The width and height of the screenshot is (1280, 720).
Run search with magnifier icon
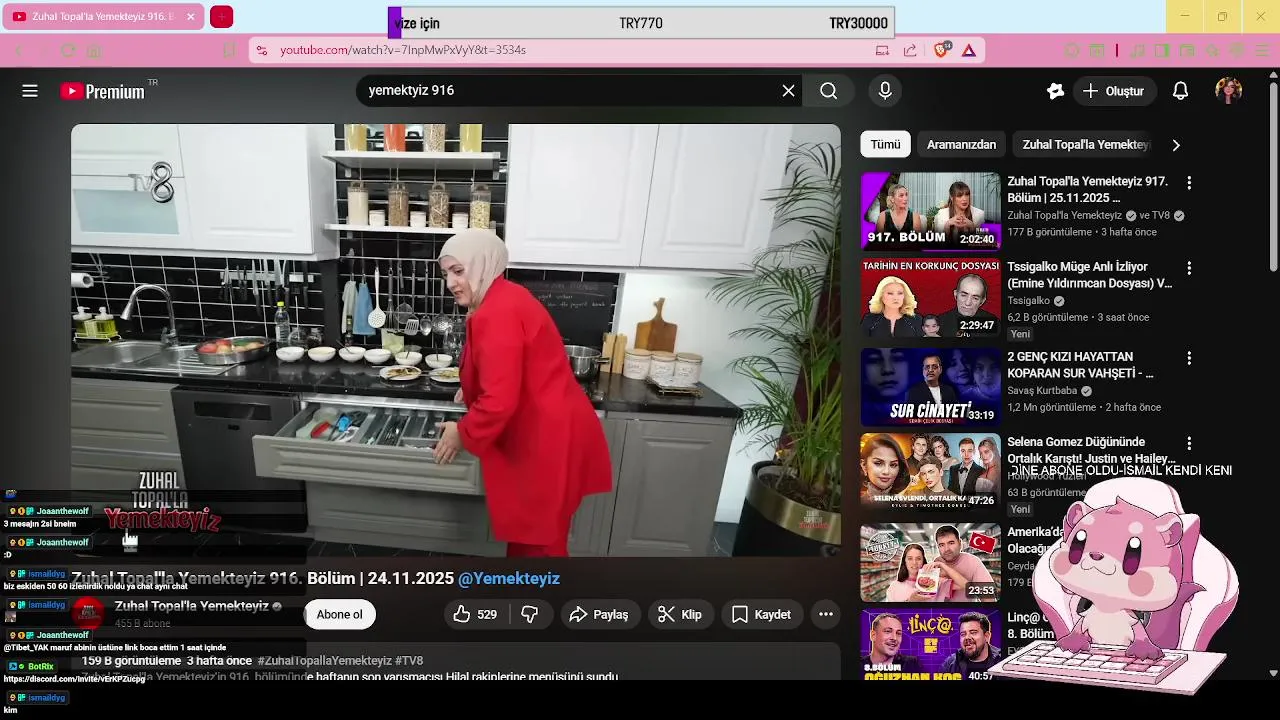pos(829,91)
